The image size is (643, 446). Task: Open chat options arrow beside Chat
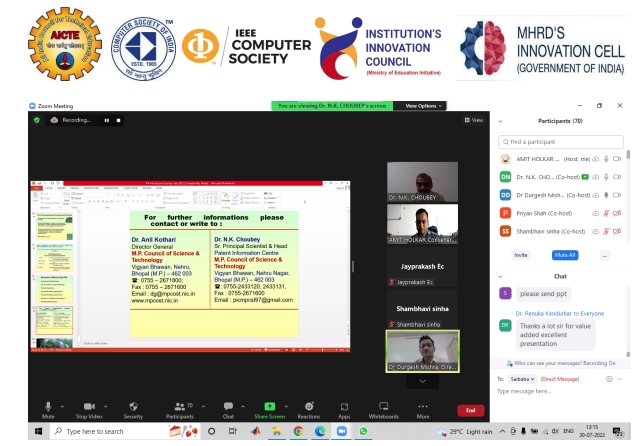pyautogui.click(x=243, y=407)
